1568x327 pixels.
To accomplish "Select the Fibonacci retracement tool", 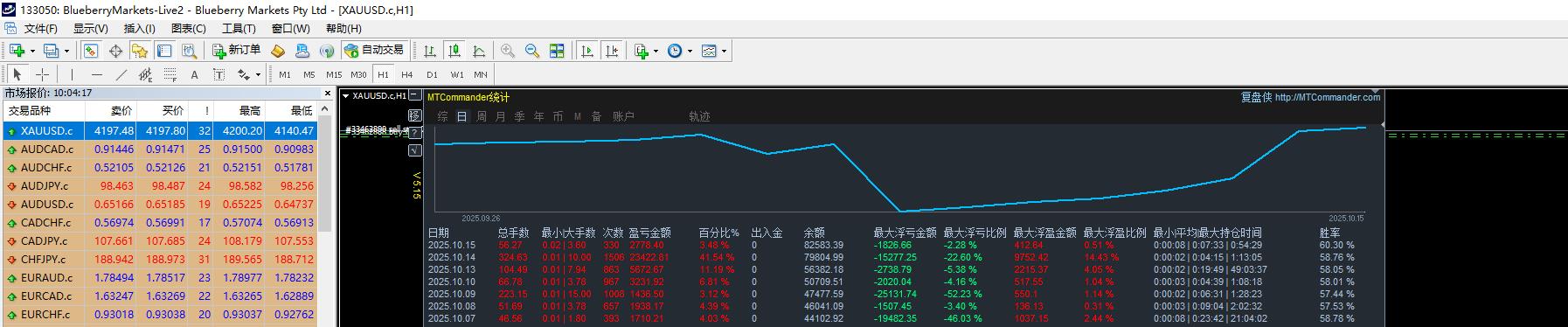I will (170, 74).
